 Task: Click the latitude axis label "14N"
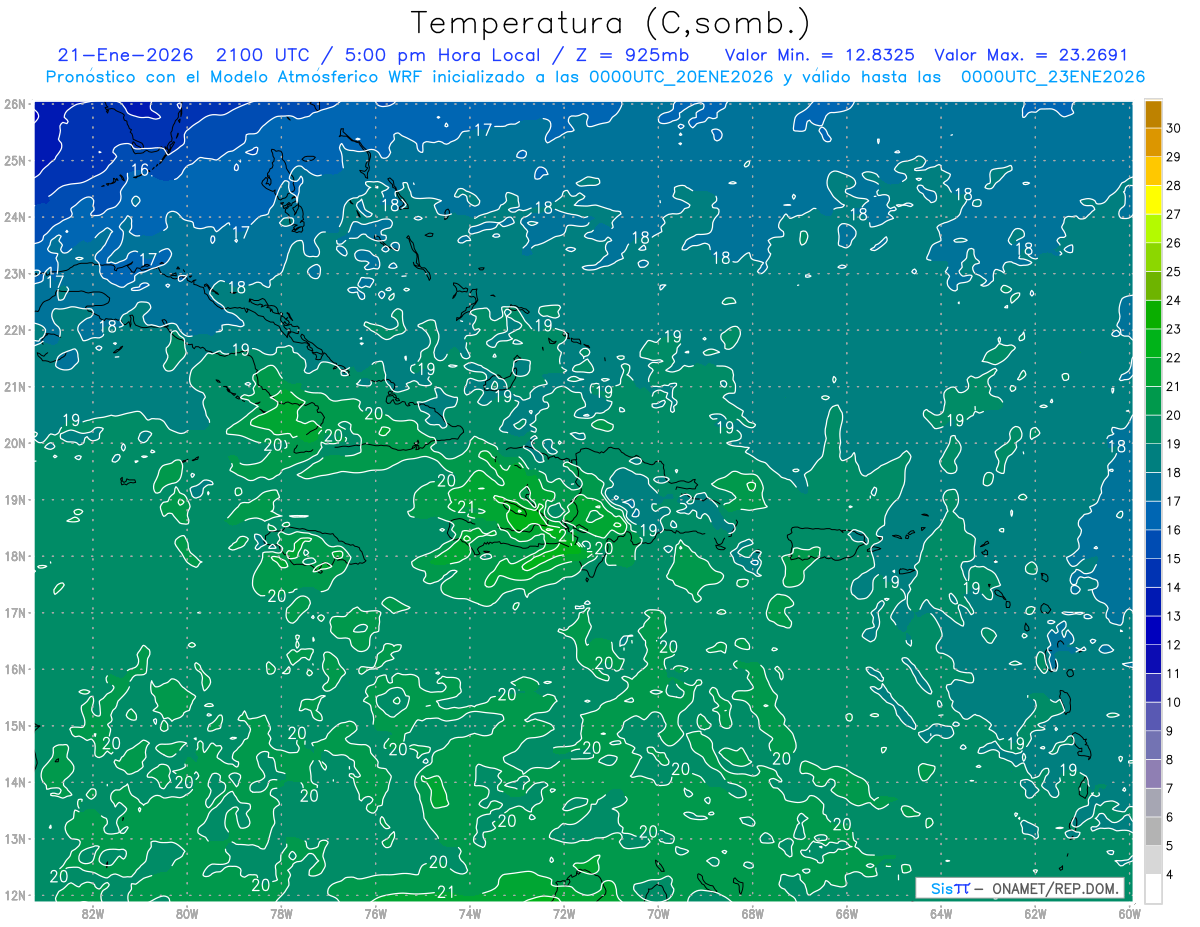[15, 782]
